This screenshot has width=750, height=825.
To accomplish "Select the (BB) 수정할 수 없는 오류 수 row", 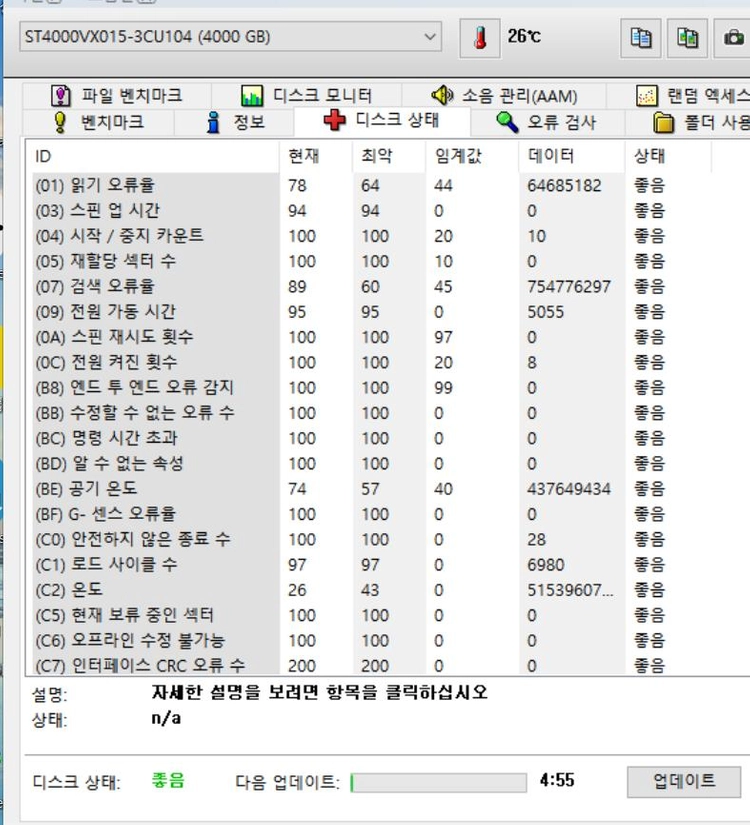I will tap(372, 412).
